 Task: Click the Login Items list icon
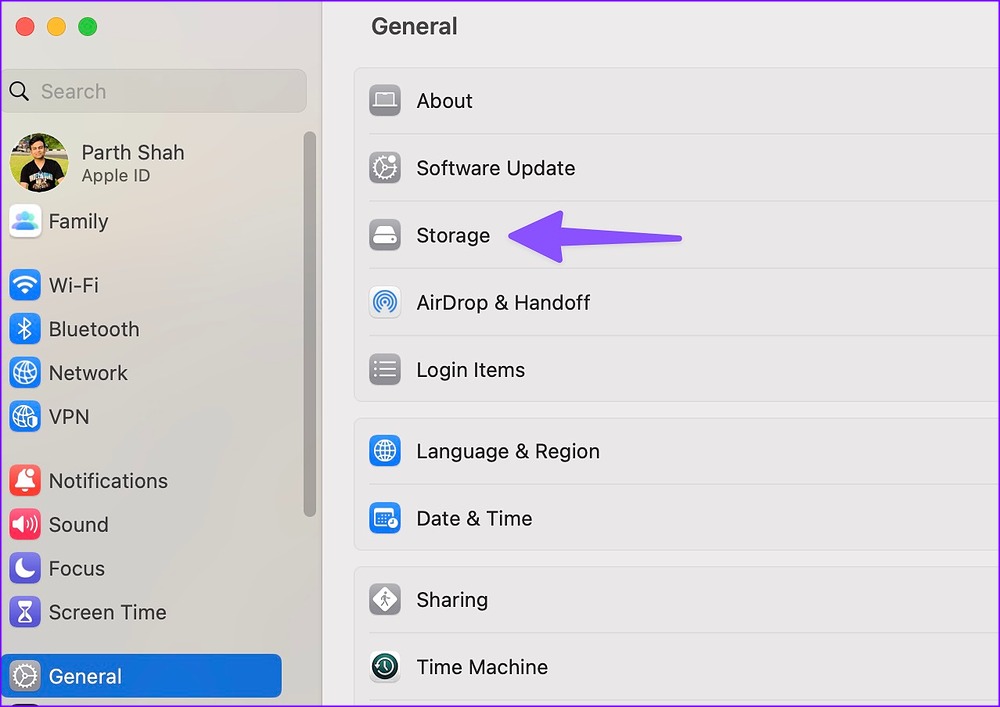(x=385, y=369)
